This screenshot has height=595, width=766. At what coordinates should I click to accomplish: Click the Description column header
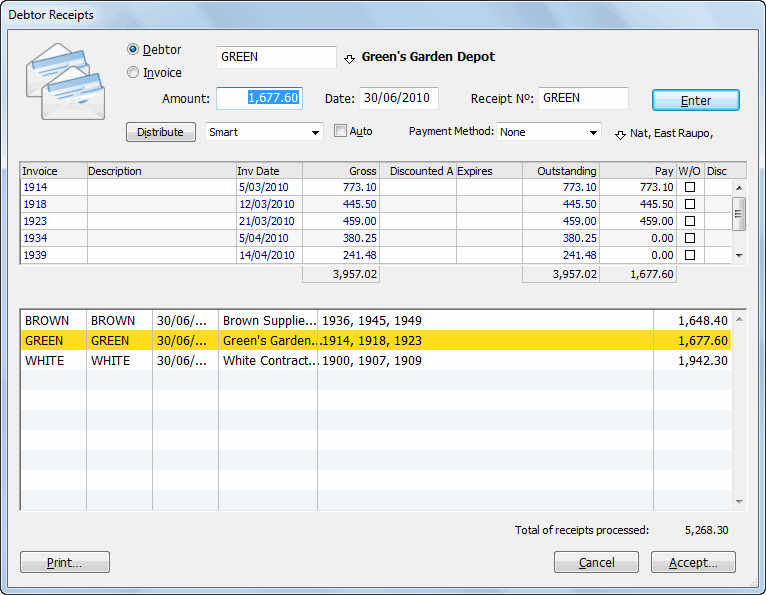162,171
